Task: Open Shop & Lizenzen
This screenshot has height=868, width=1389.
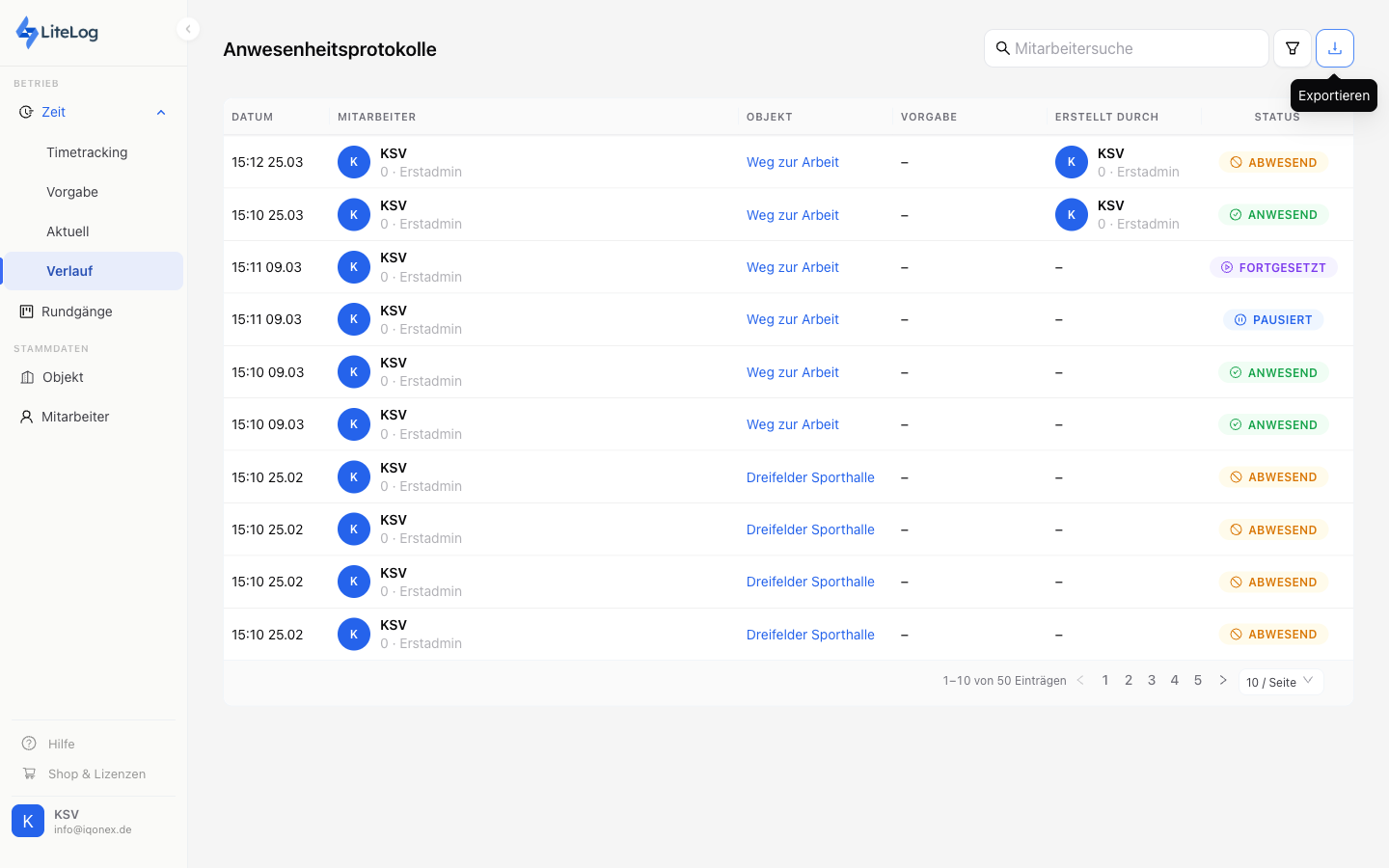Action: pos(96,773)
